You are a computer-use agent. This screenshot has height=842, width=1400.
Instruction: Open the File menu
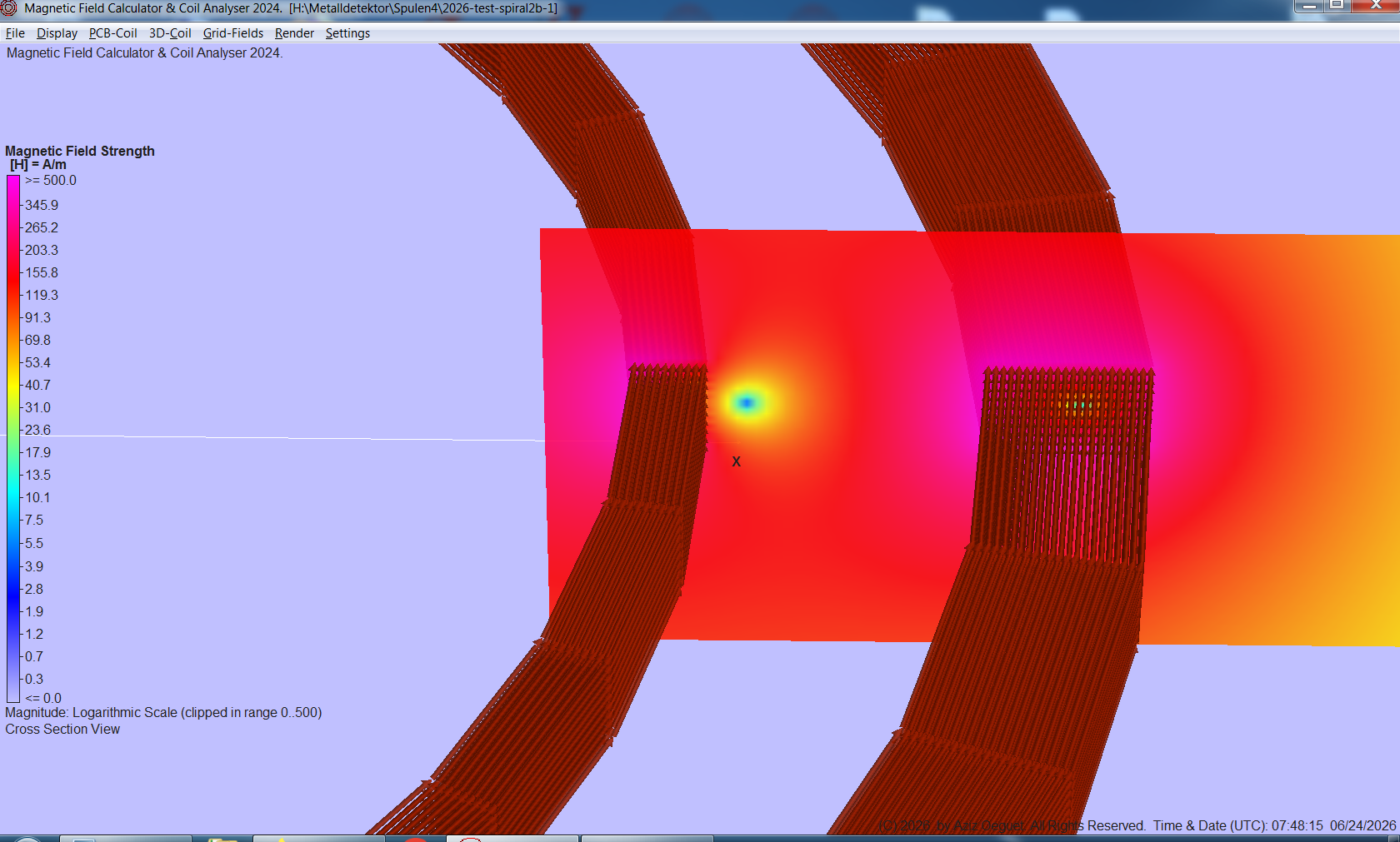(x=15, y=33)
